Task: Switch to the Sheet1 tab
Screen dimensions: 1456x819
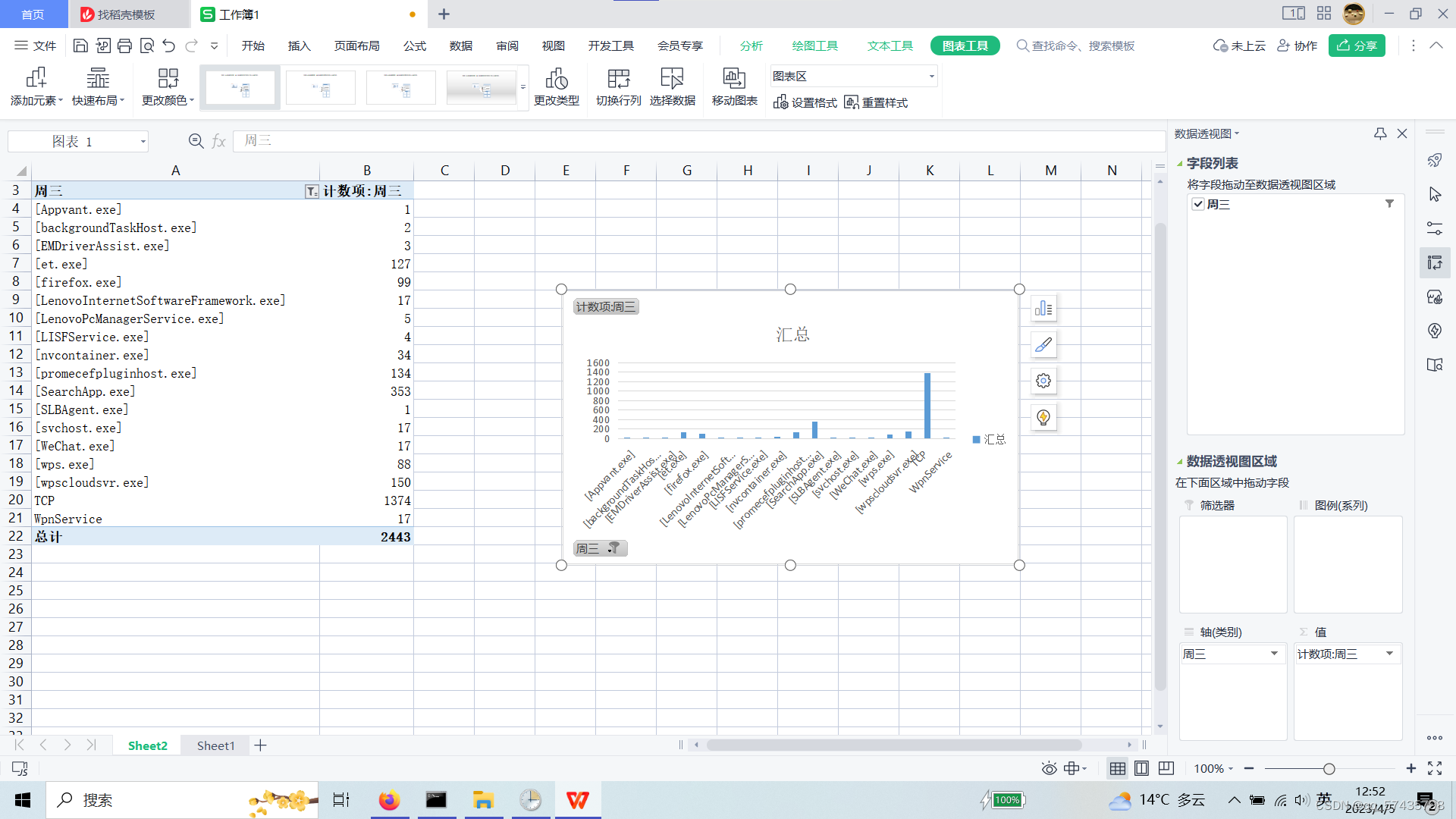Action: click(215, 745)
